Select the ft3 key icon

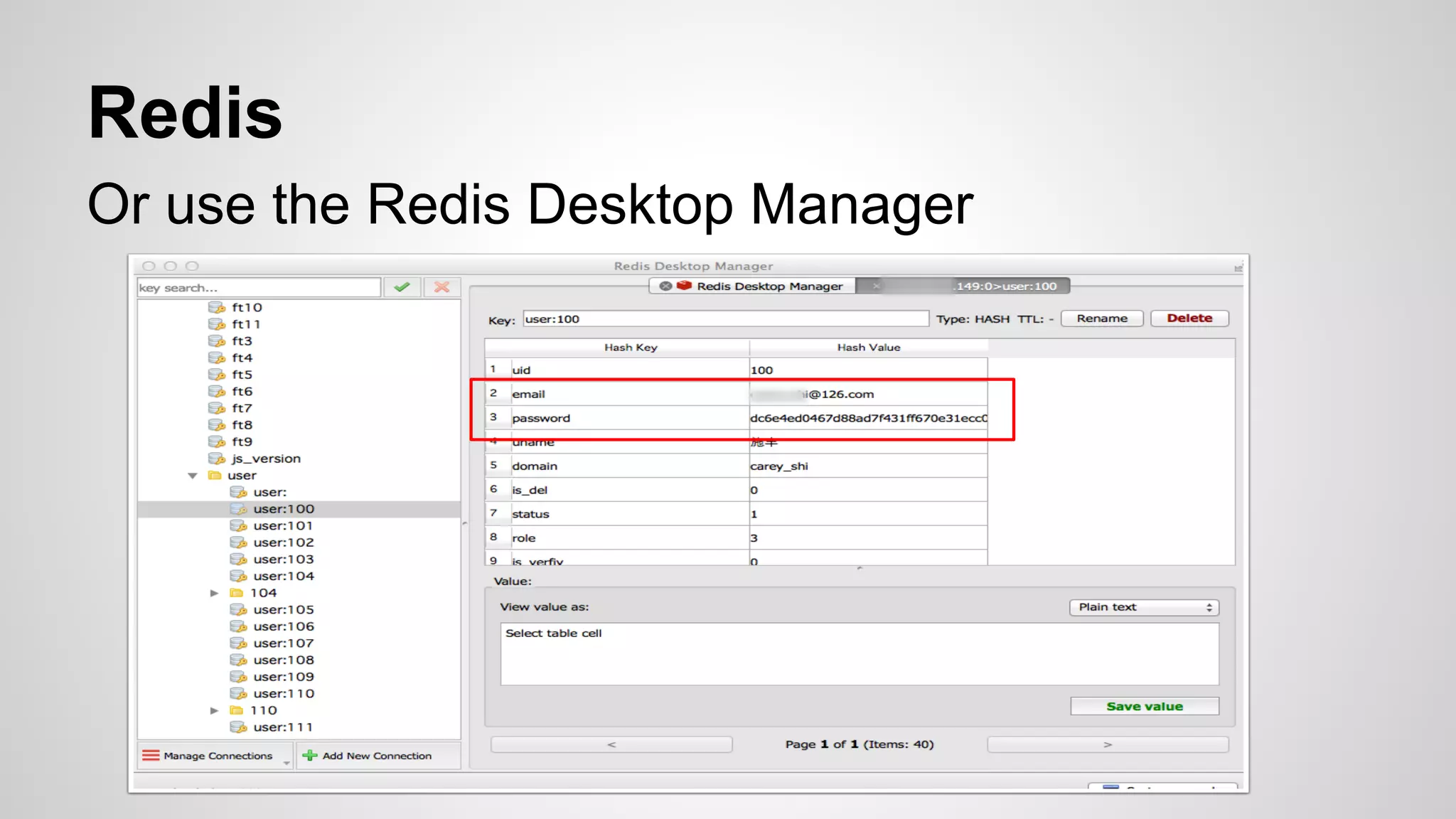216,341
